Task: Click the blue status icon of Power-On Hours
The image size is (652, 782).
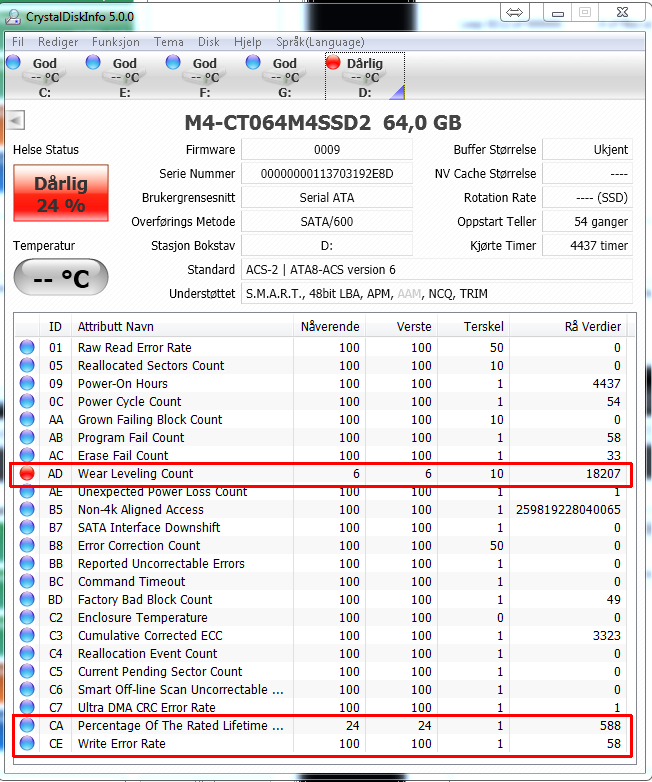Action: tap(27, 383)
